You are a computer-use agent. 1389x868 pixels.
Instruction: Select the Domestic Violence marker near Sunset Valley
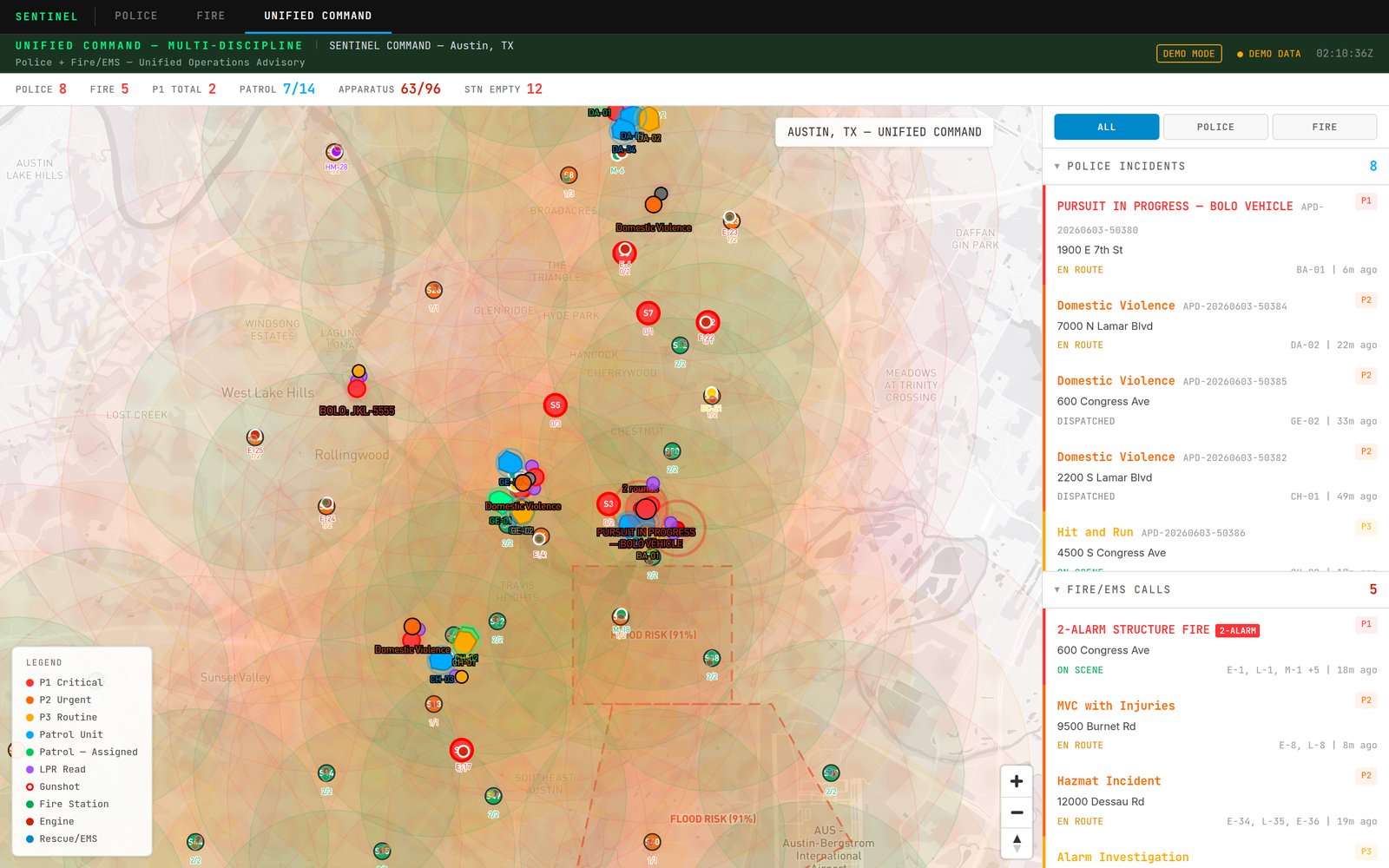point(412,627)
